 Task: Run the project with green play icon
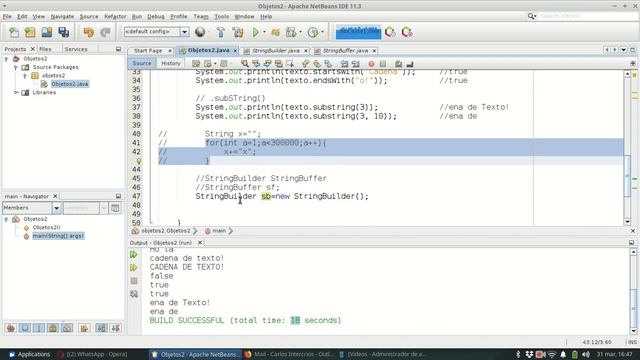(256, 32)
